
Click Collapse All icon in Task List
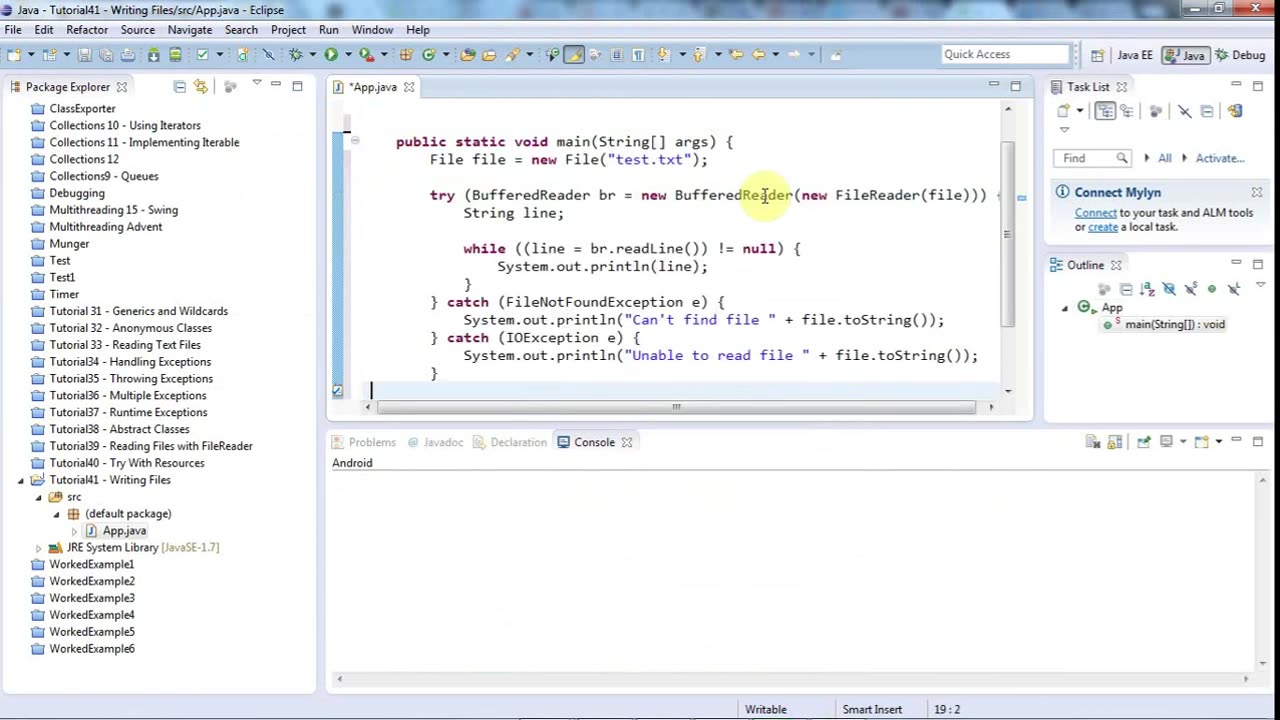coord(1207,111)
